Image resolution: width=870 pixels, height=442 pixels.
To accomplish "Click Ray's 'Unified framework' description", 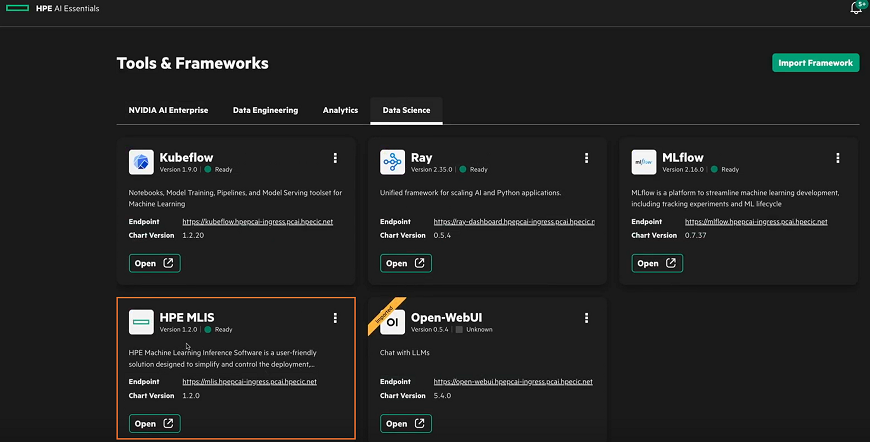I will click(471, 193).
